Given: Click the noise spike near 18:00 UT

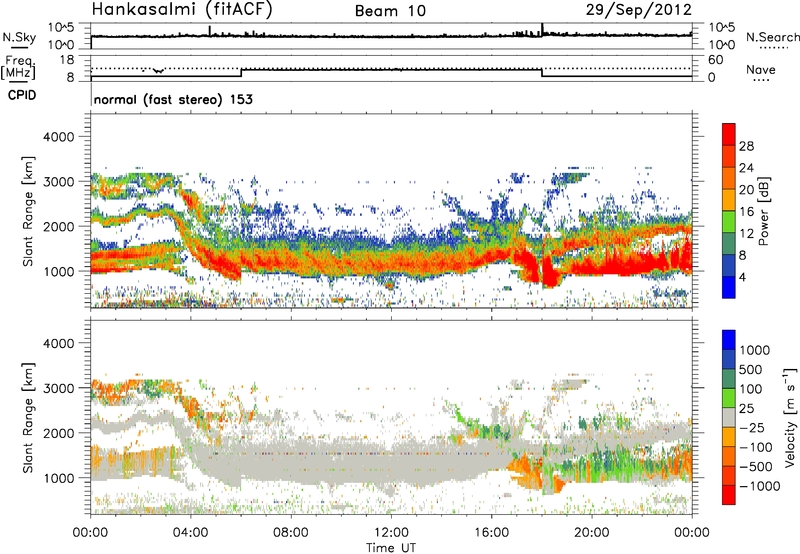Looking at the screenshot, I should point(542,29).
